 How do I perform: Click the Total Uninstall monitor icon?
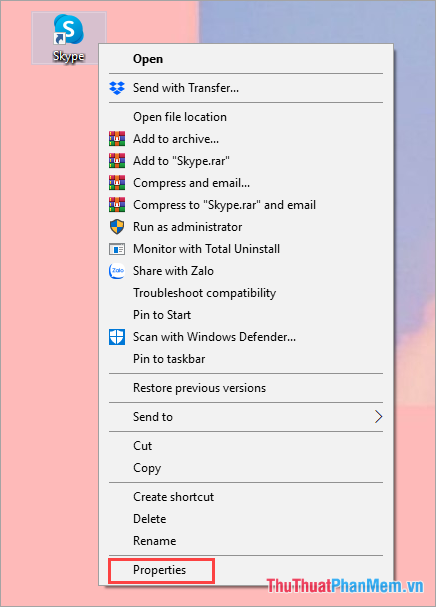pyautogui.click(x=117, y=249)
